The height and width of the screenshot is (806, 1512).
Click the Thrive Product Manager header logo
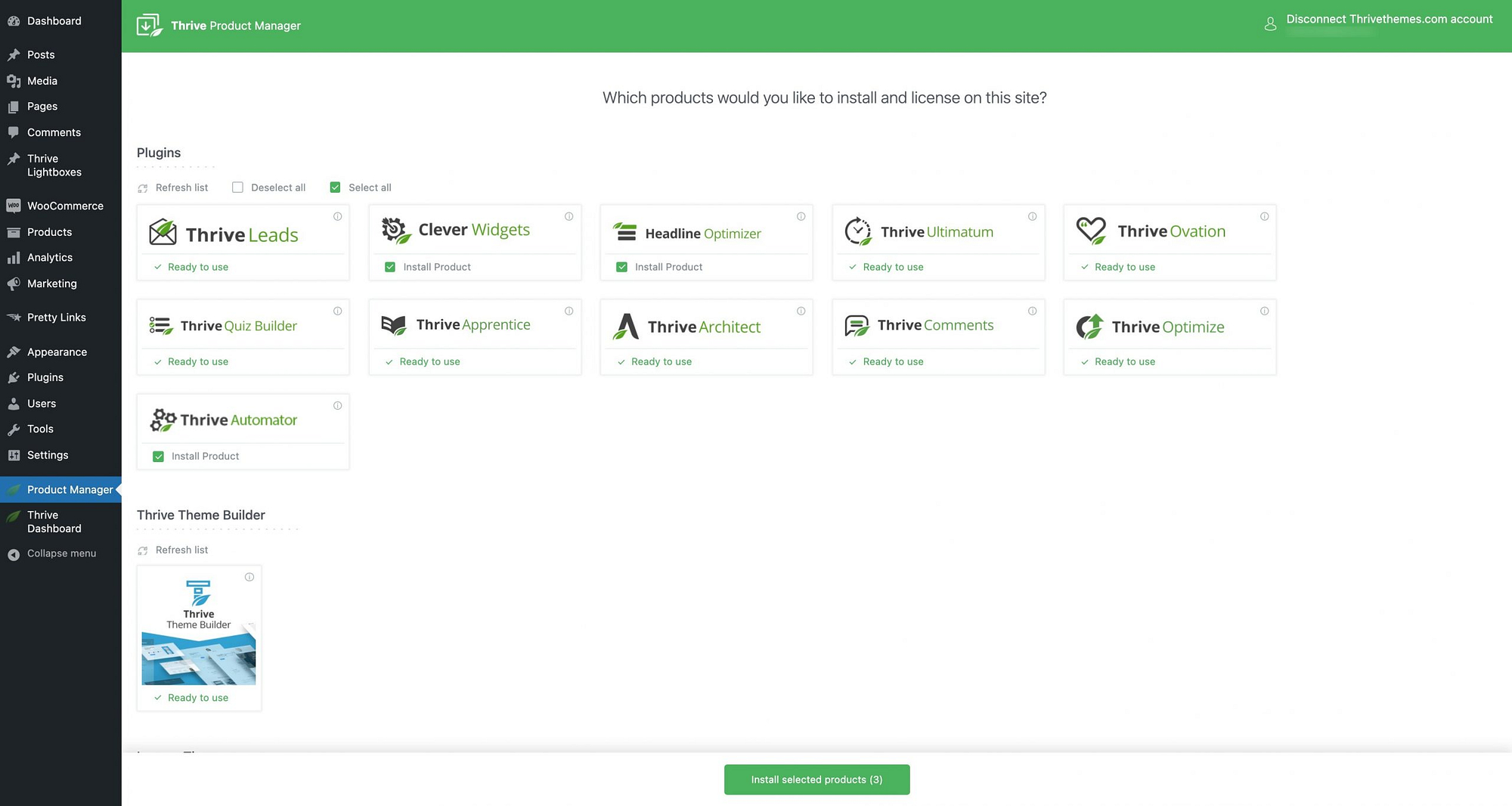[x=149, y=26]
